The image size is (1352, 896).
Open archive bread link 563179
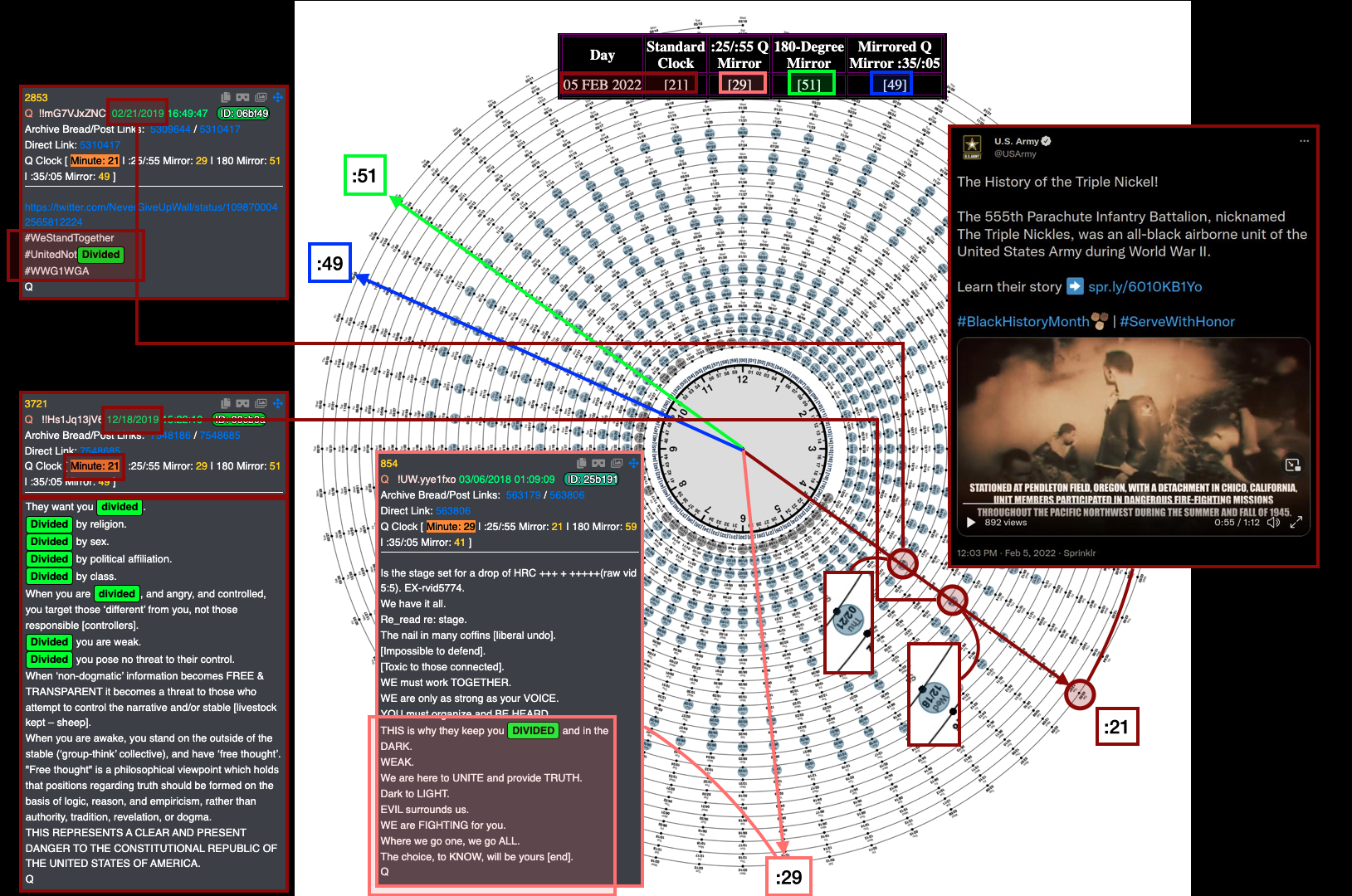pyautogui.click(x=523, y=495)
